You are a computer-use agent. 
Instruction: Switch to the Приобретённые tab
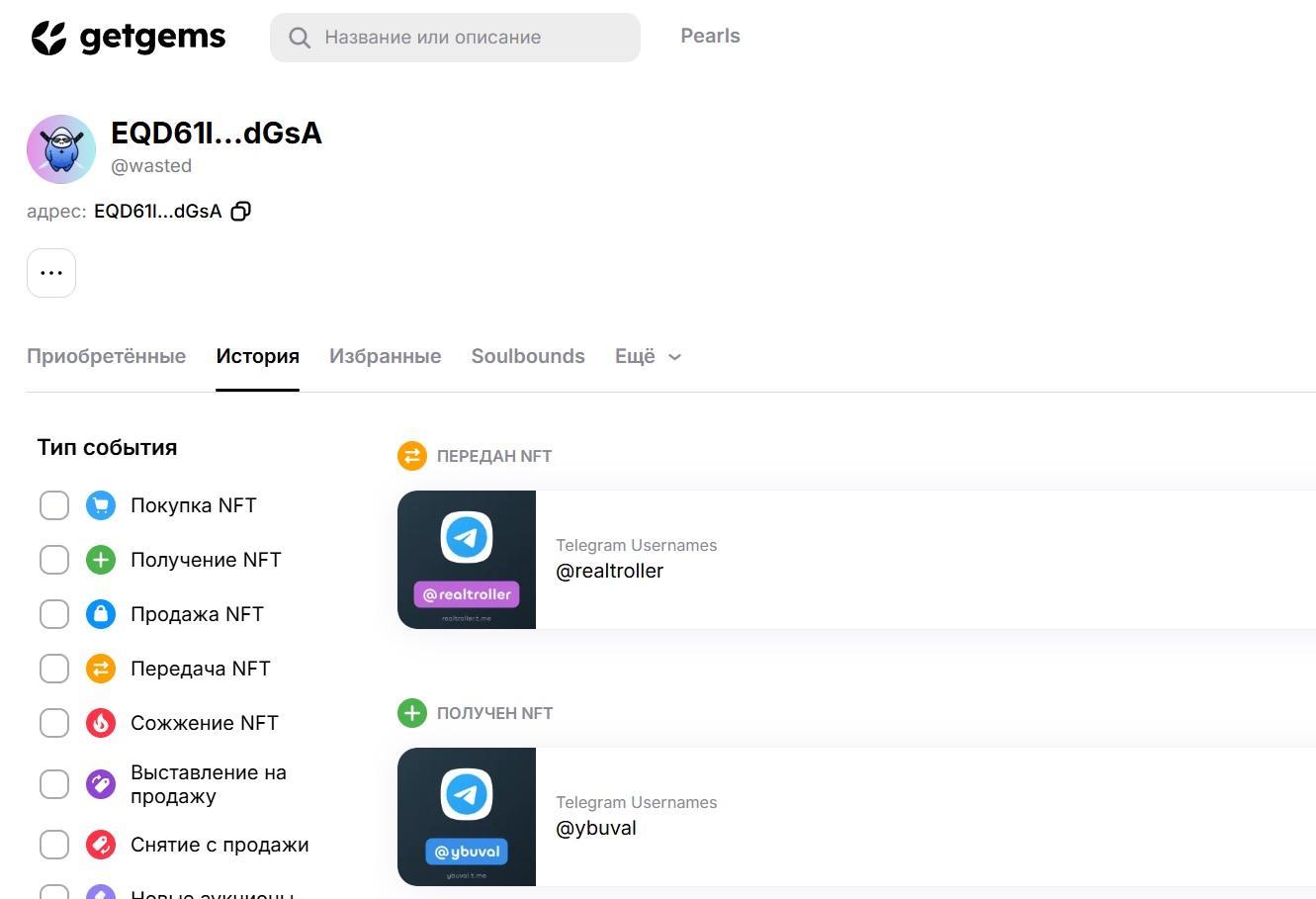106,356
